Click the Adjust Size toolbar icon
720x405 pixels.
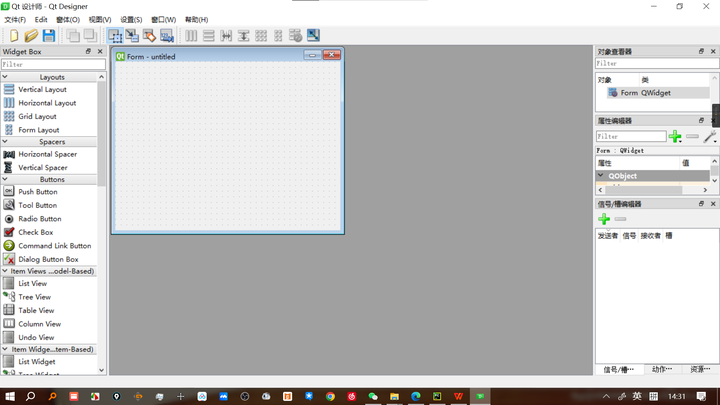(313, 35)
